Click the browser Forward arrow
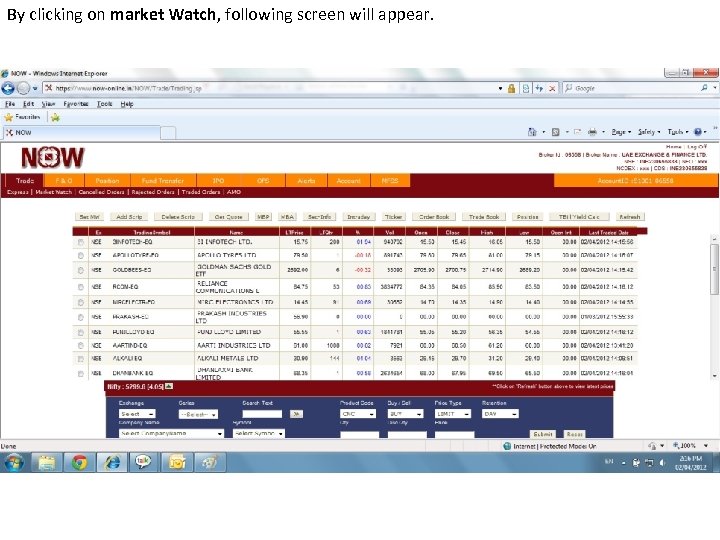The height and width of the screenshot is (540, 720). pos(23,88)
